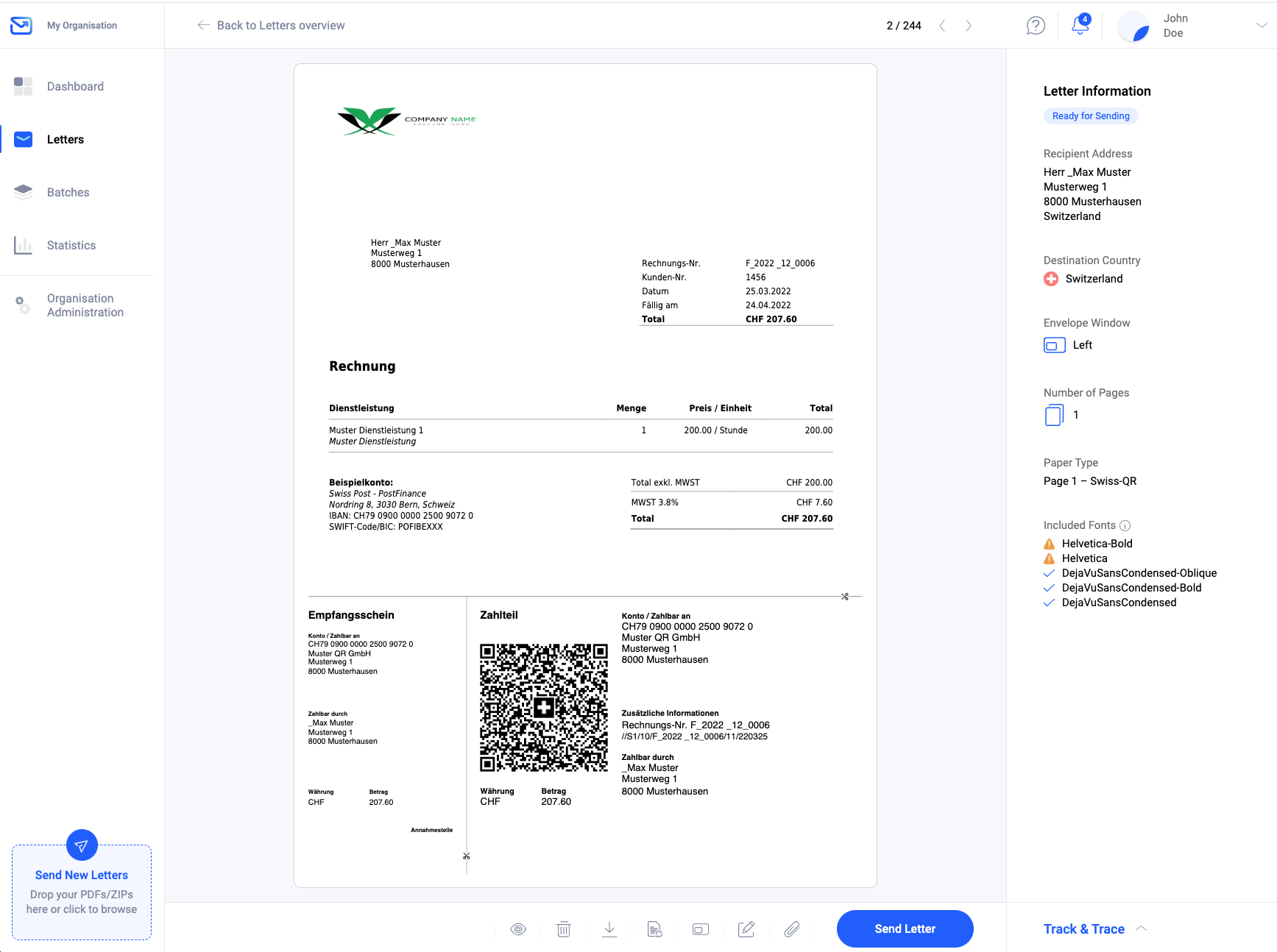
Task: Open Organisation Administration settings
Action: [x=85, y=305]
